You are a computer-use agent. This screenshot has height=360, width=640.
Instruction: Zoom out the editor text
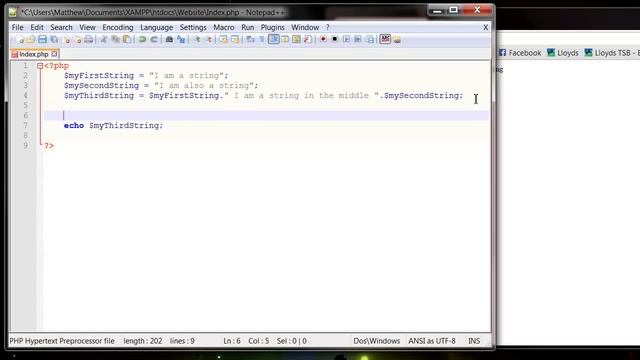(209, 40)
